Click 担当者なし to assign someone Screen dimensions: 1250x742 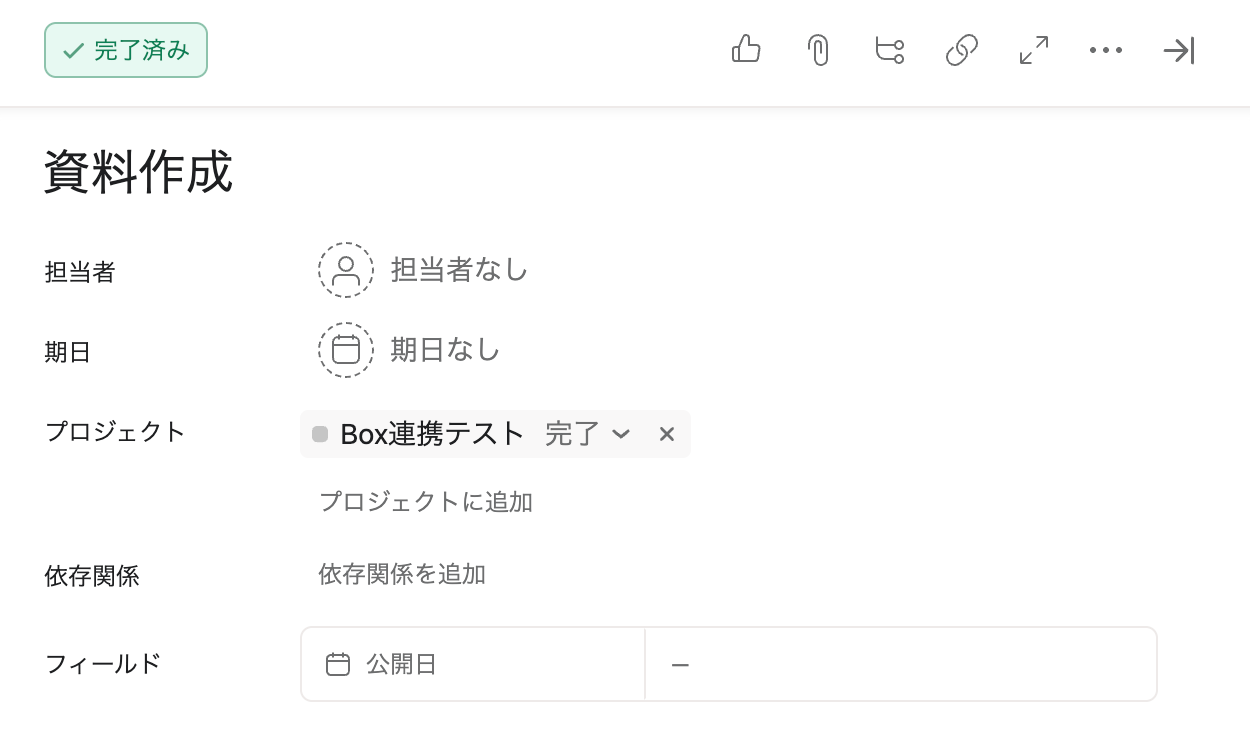[459, 270]
